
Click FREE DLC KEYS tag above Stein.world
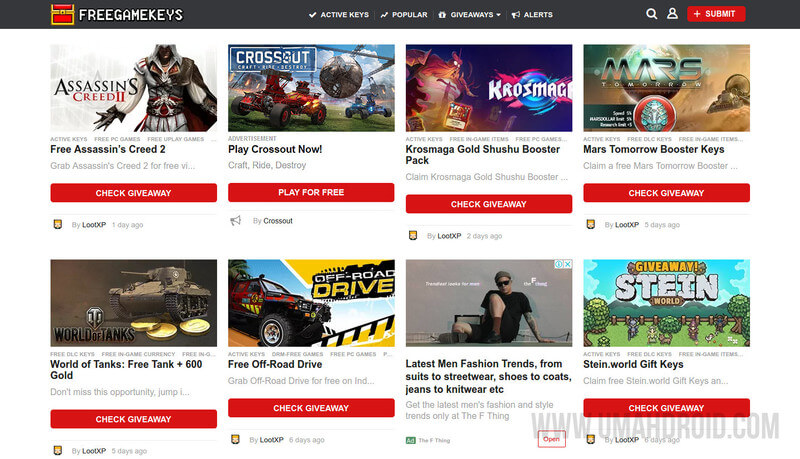point(649,354)
